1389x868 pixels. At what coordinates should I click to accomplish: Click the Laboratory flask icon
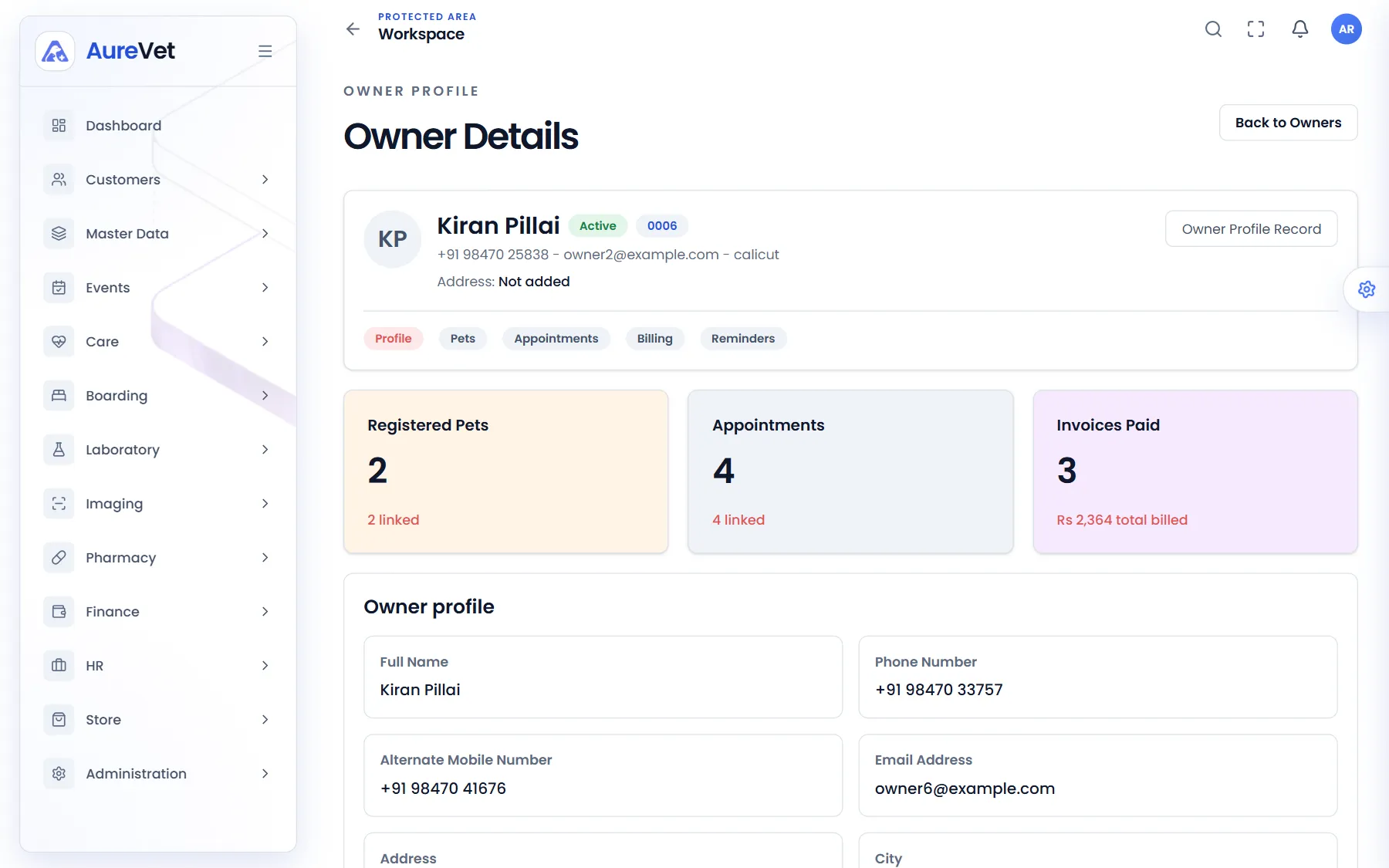pyautogui.click(x=59, y=449)
